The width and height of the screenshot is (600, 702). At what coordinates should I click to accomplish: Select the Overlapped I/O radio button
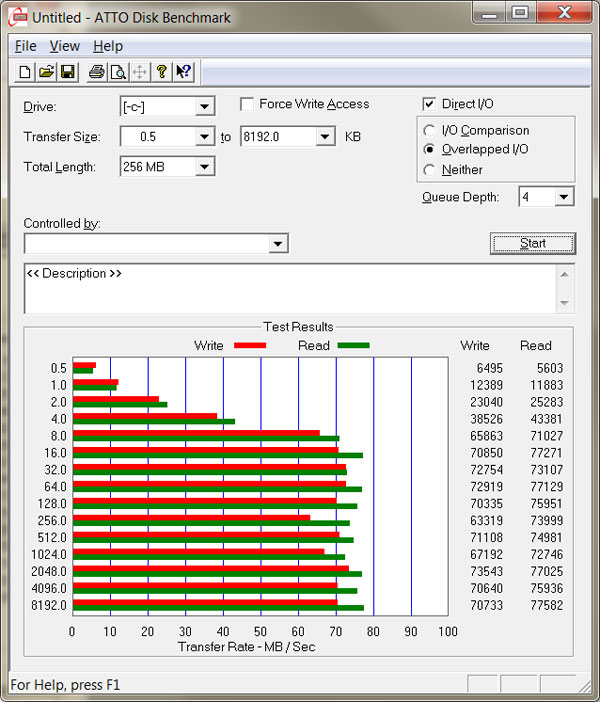429,149
